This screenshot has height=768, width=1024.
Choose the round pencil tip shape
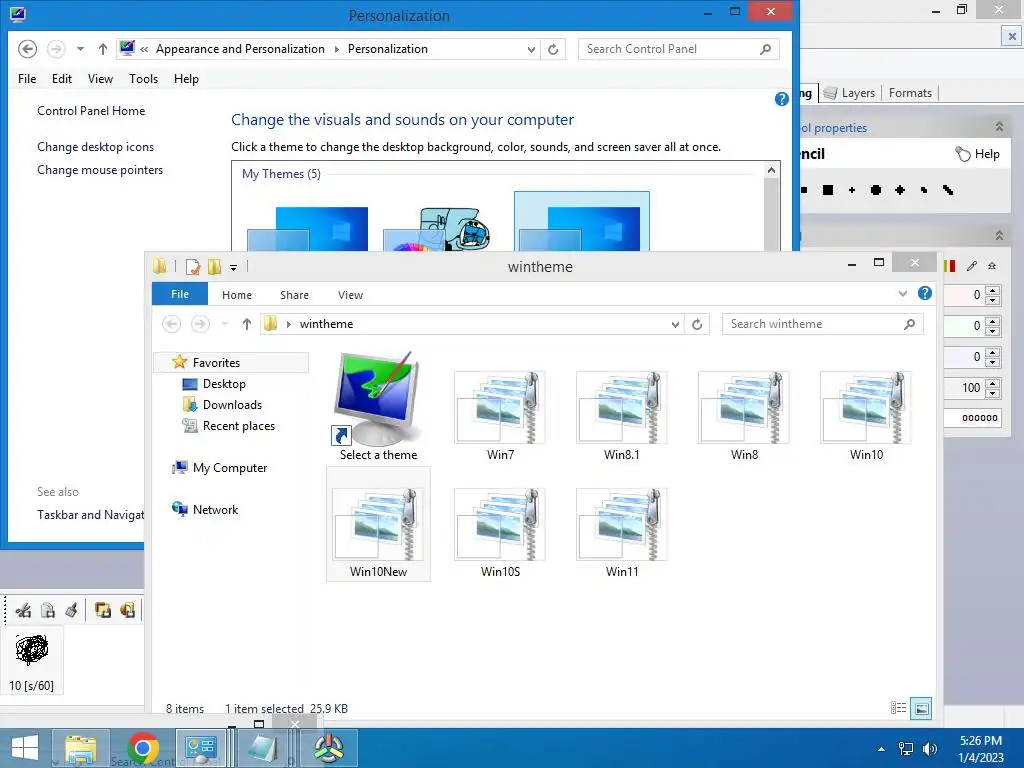[x=876, y=190]
